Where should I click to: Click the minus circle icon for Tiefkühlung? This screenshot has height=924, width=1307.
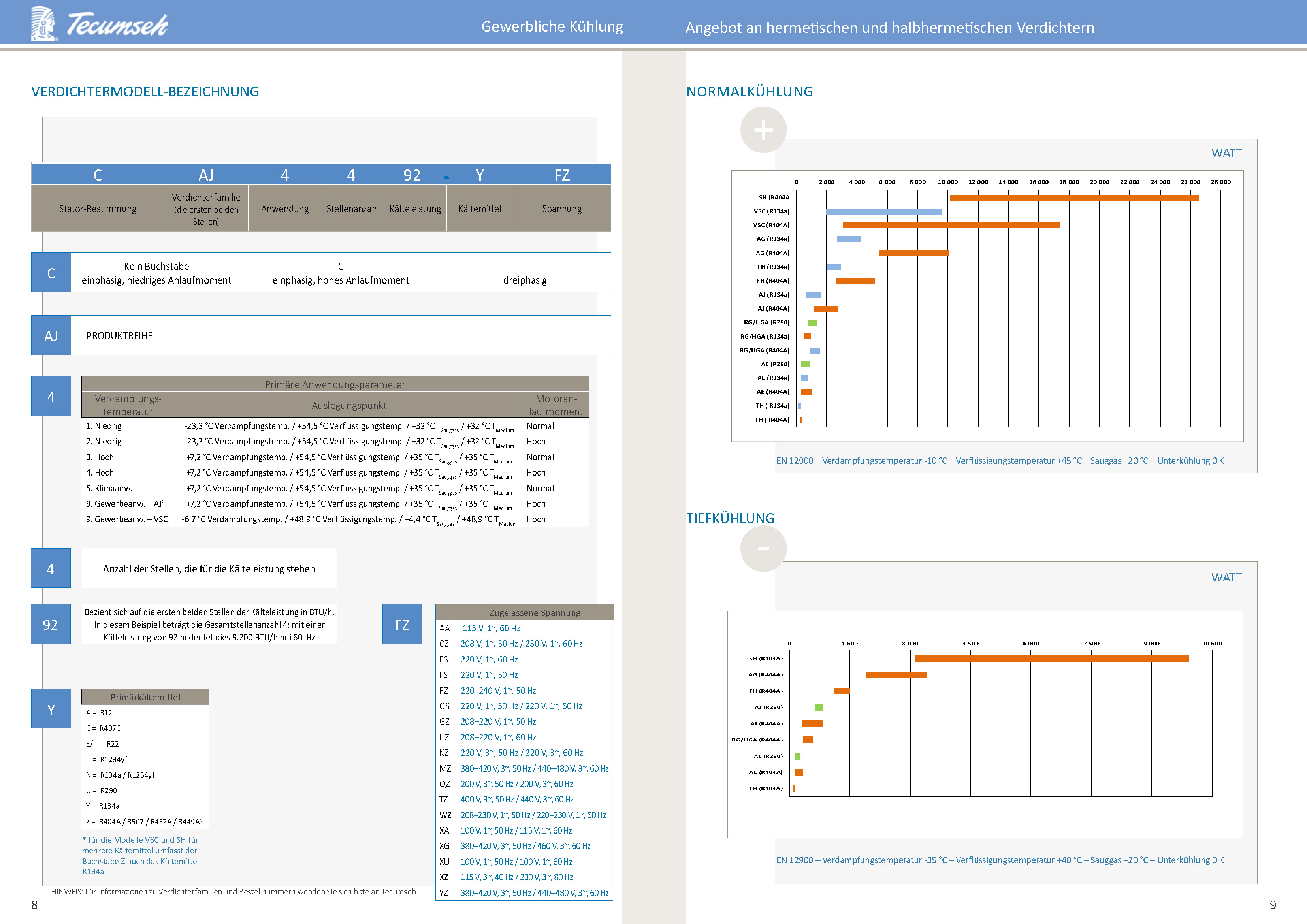763,548
